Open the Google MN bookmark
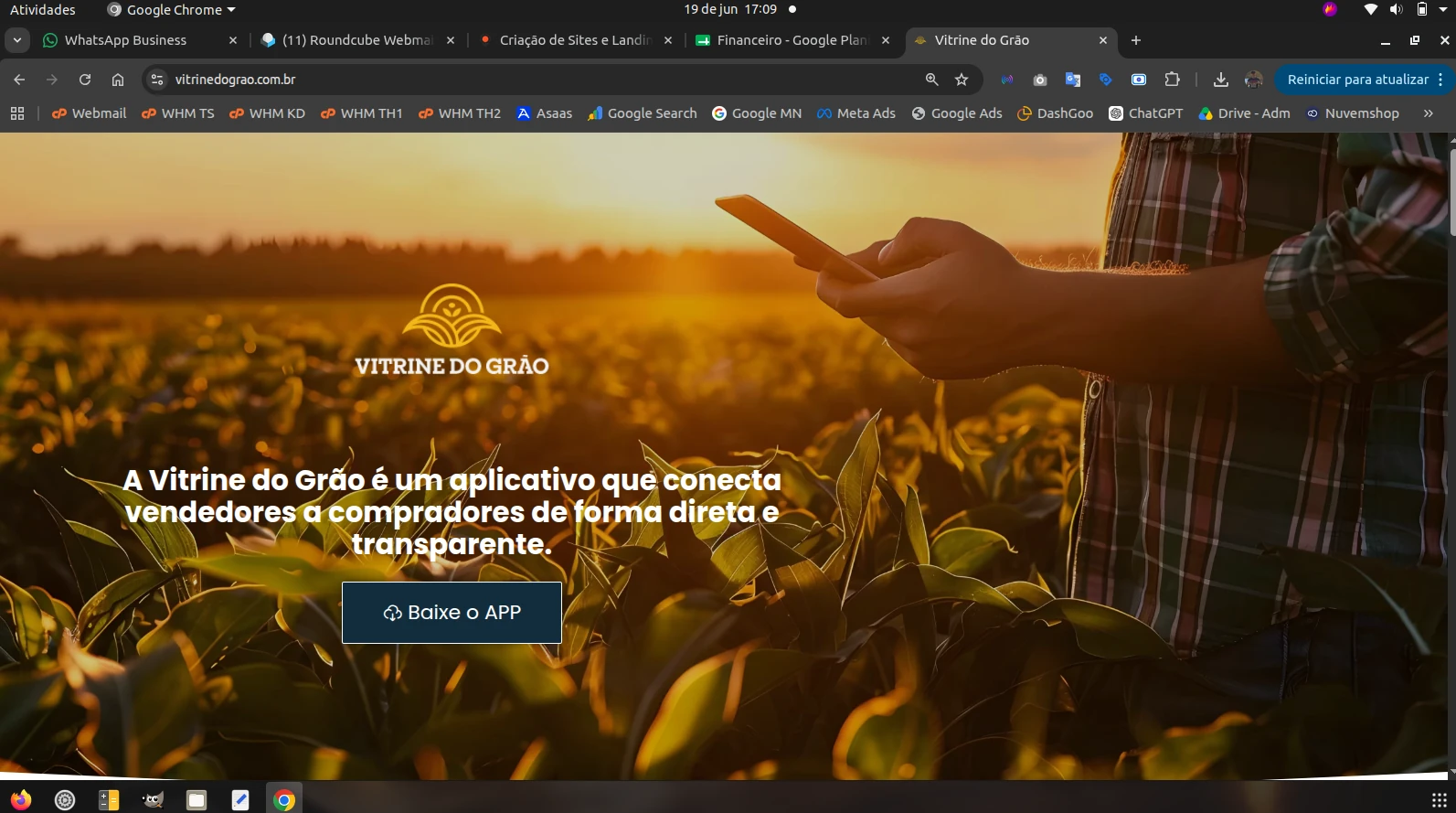1456x813 pixels. click(x=757, y=113)
